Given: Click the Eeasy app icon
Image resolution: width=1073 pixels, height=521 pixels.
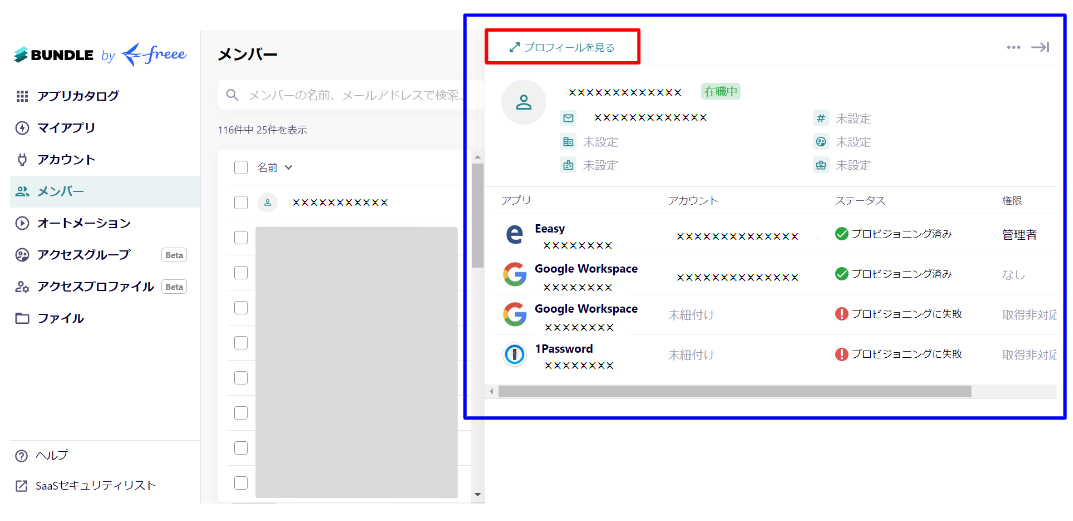Looking at the screenshot, I should [515, 234].
